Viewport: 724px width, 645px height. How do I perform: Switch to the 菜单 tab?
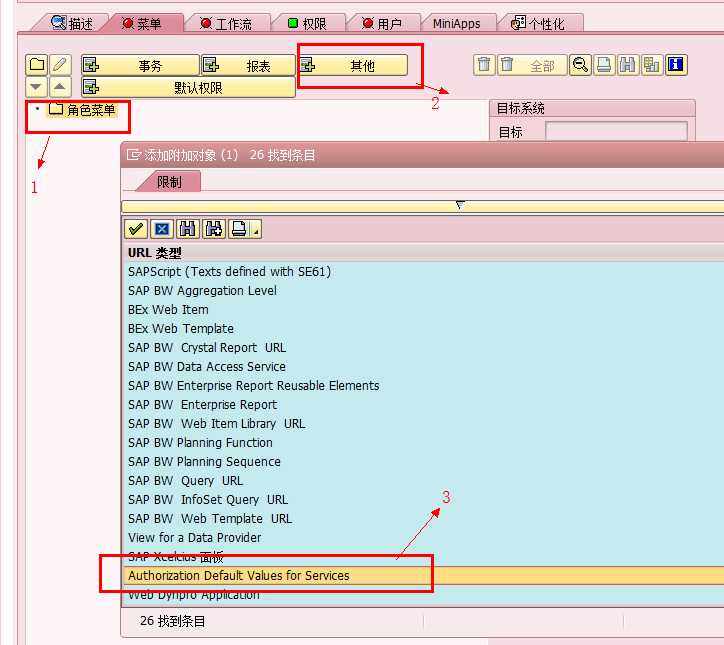[x=142, y=23]
